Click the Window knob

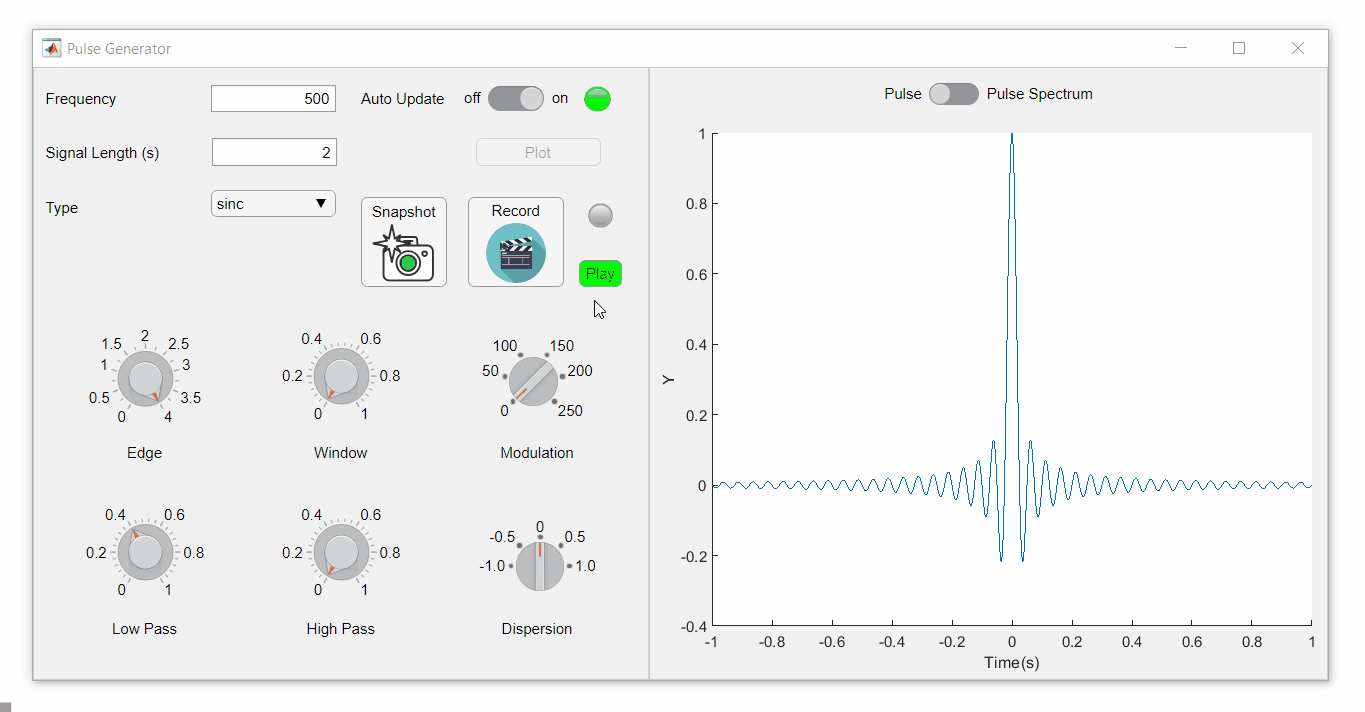[x=341, y=378]
